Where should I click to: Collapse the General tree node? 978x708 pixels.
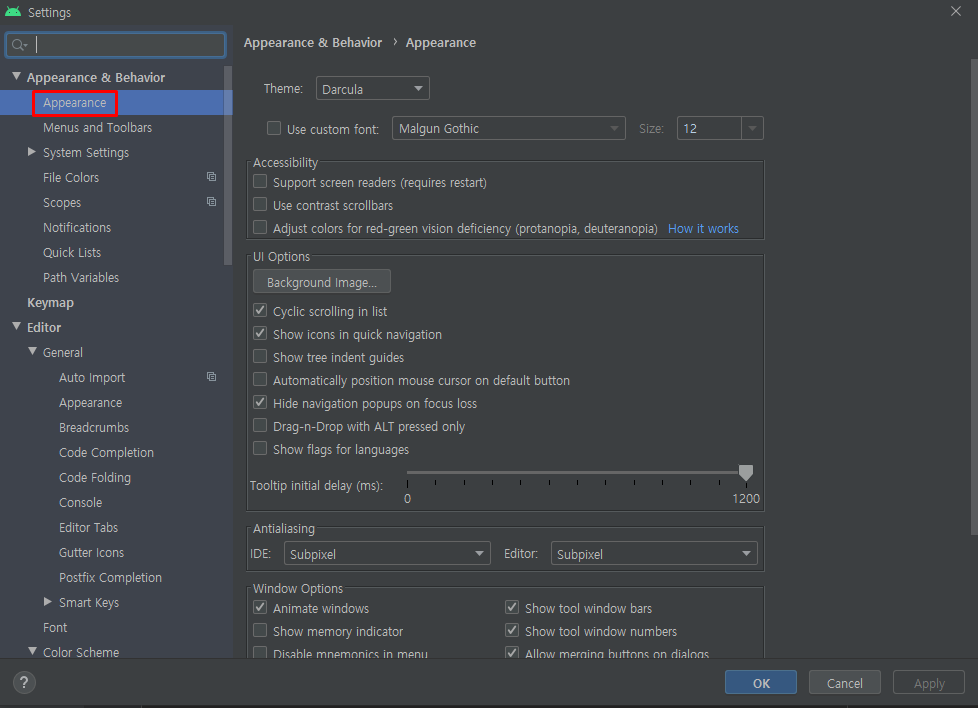pos(32,351)
